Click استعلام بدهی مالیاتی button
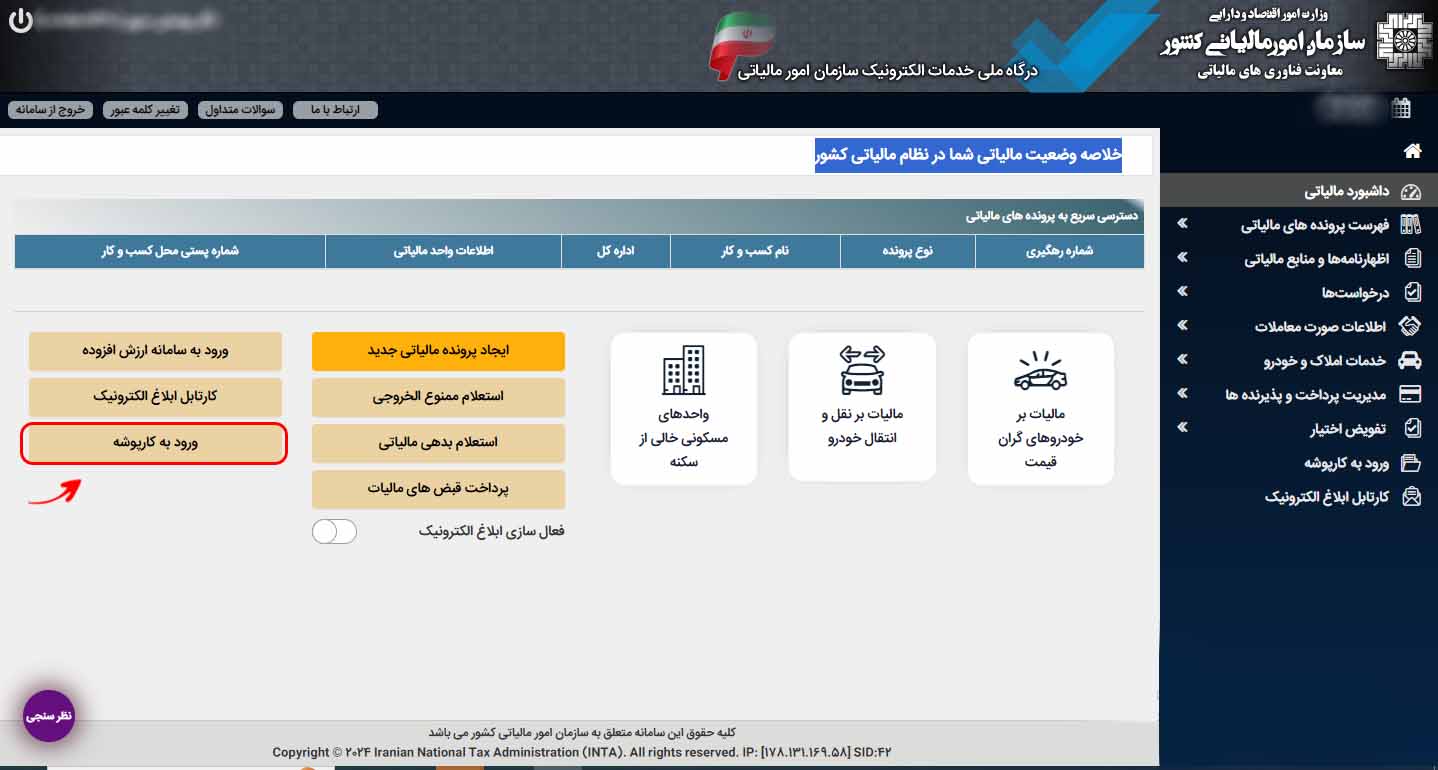 (438, 443)
